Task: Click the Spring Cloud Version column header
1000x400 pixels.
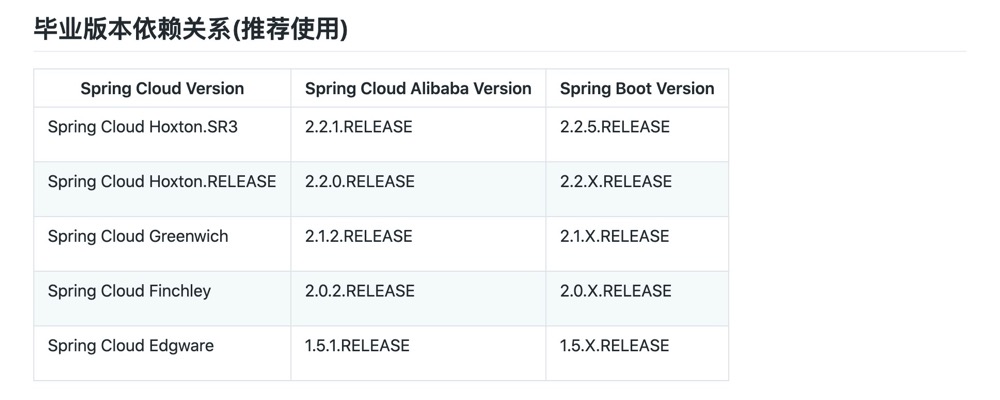Action: pos(162,88)
